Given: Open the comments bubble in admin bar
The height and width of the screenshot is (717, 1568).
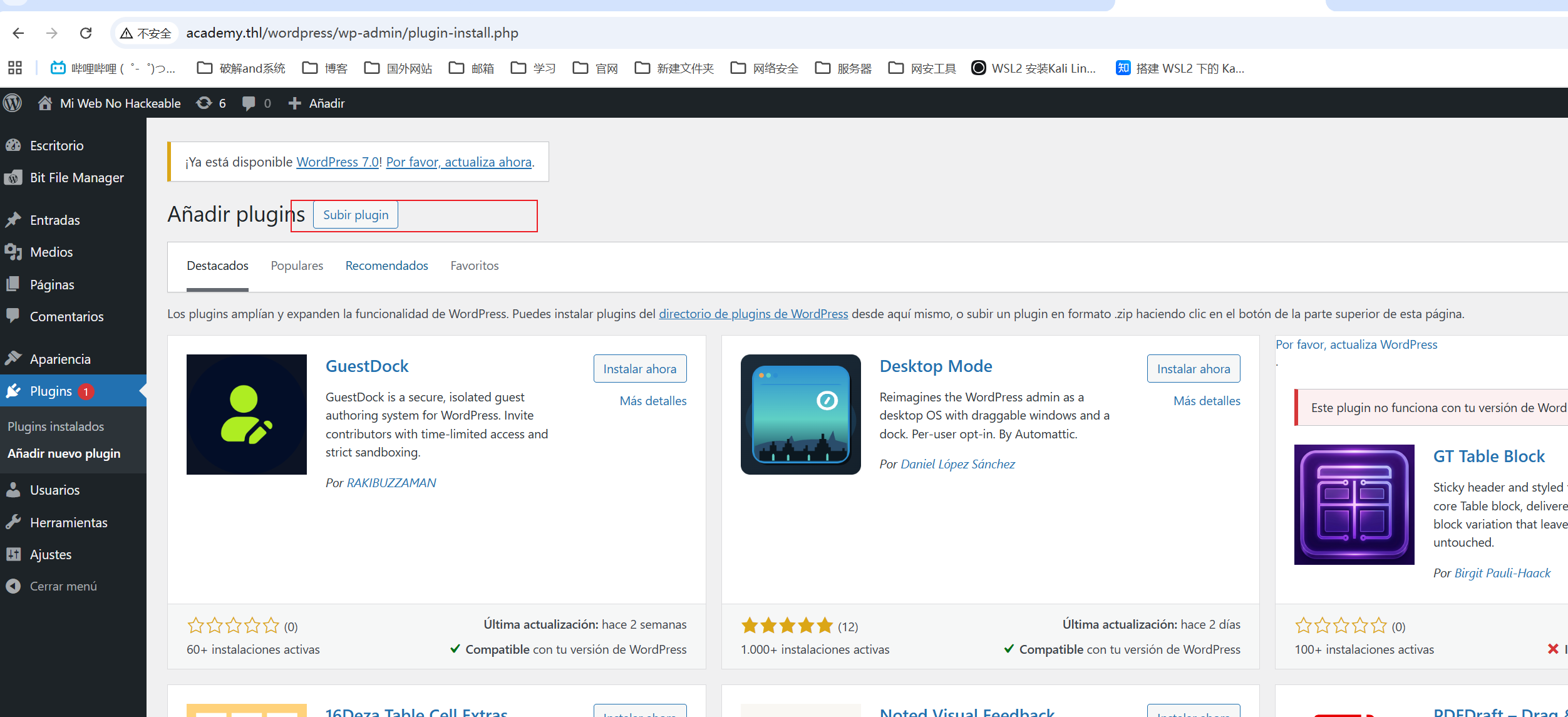Looking at the screenshot, I should 249,103.
